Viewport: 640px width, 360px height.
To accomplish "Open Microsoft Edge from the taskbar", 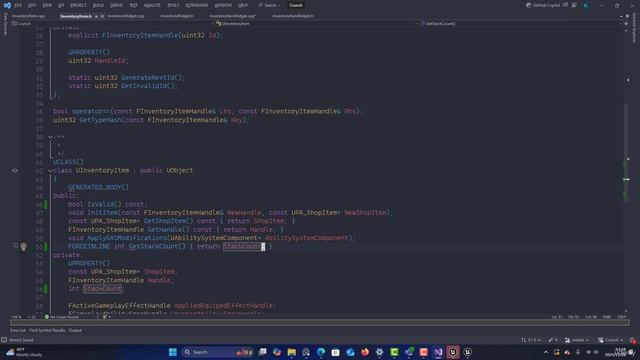I will coord(321,352).
